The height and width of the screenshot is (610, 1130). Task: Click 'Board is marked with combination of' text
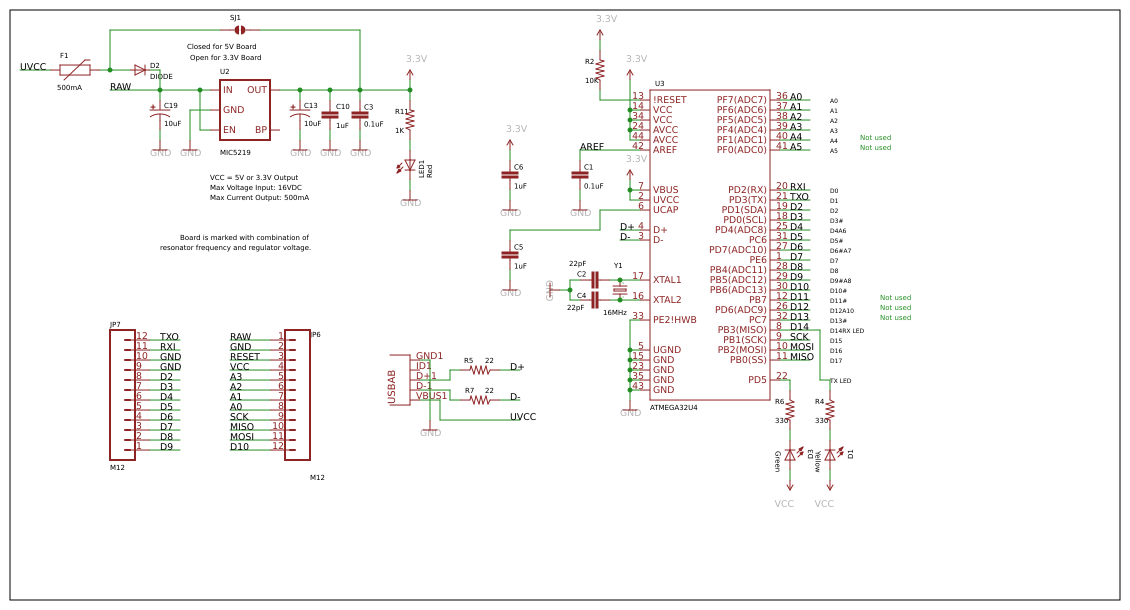244,237
